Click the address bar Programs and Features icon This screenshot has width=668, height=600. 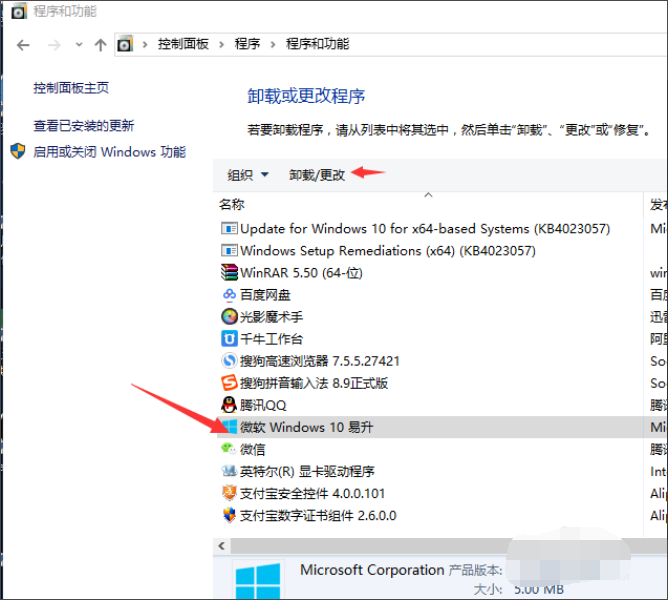pyautogui.click(x=125, y=44)
